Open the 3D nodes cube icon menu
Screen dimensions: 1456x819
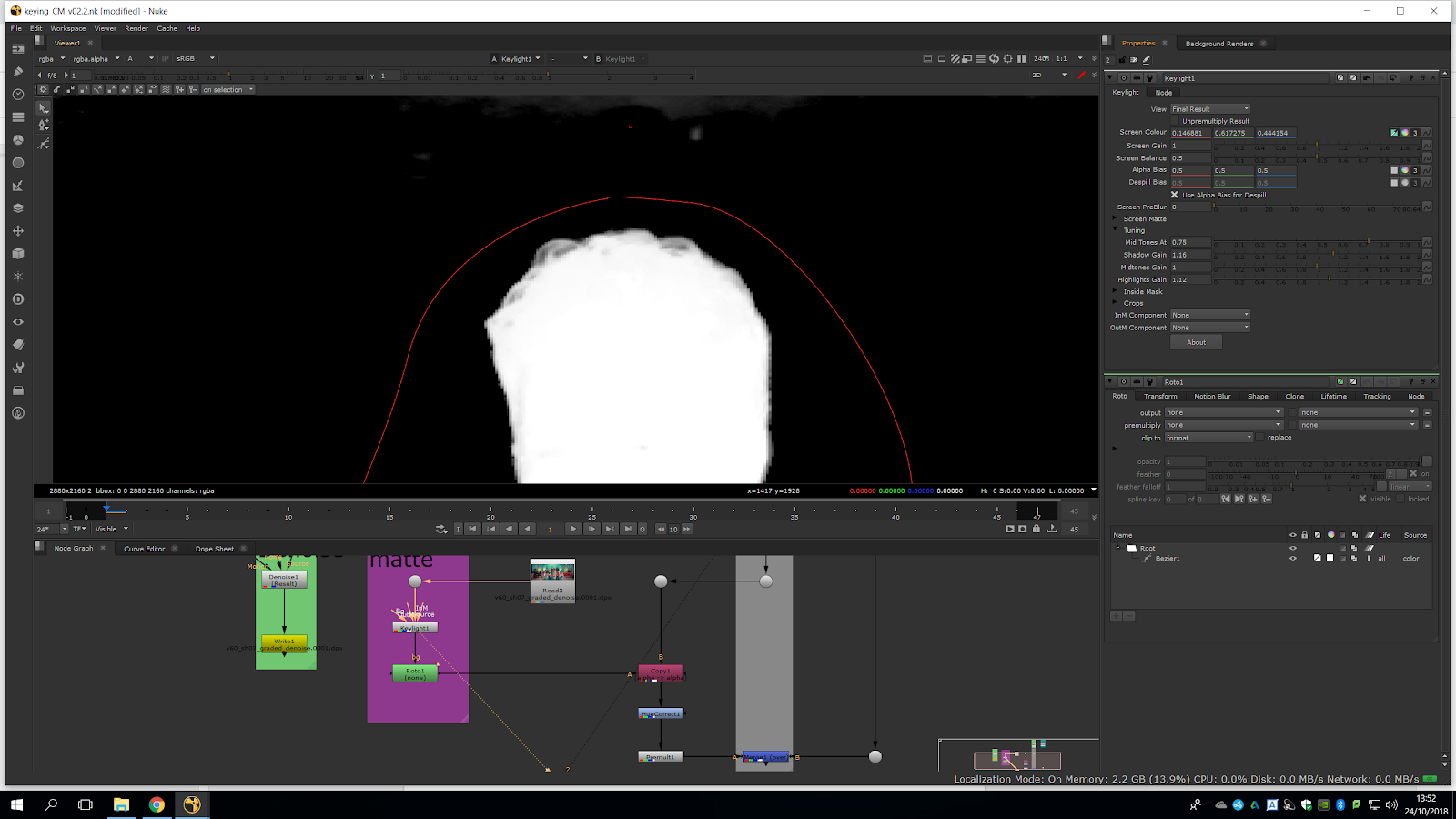(17, 254)
